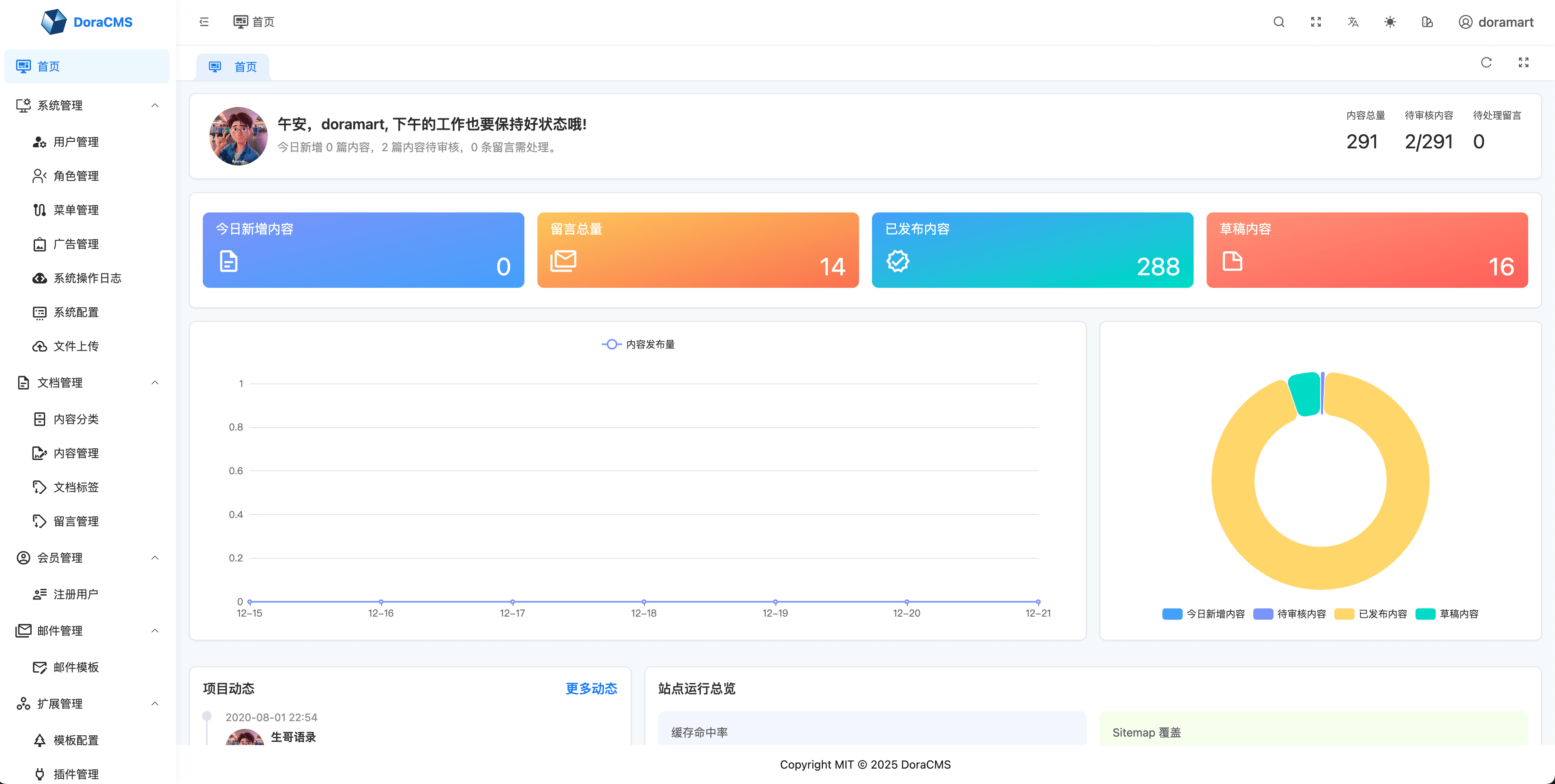Click the search icon in the header

tap(1278, 22)
